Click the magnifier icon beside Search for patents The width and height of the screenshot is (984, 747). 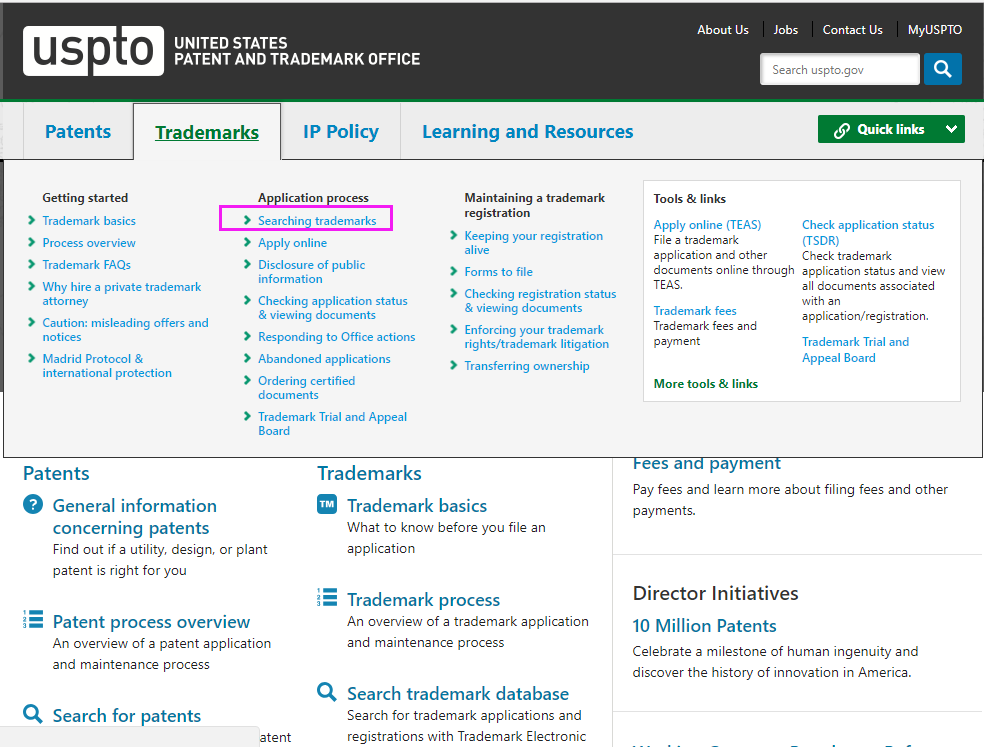click(33, 714)
